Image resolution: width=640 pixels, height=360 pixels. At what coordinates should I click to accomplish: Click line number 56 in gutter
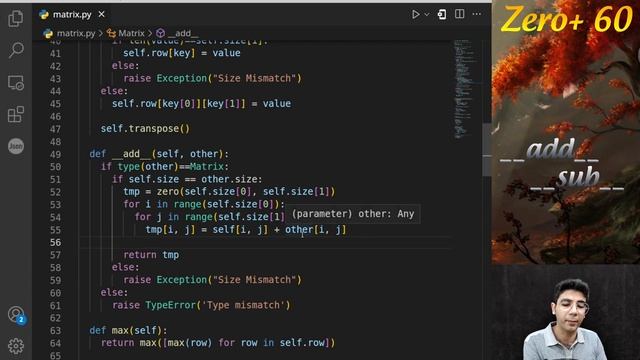[55, 243]
